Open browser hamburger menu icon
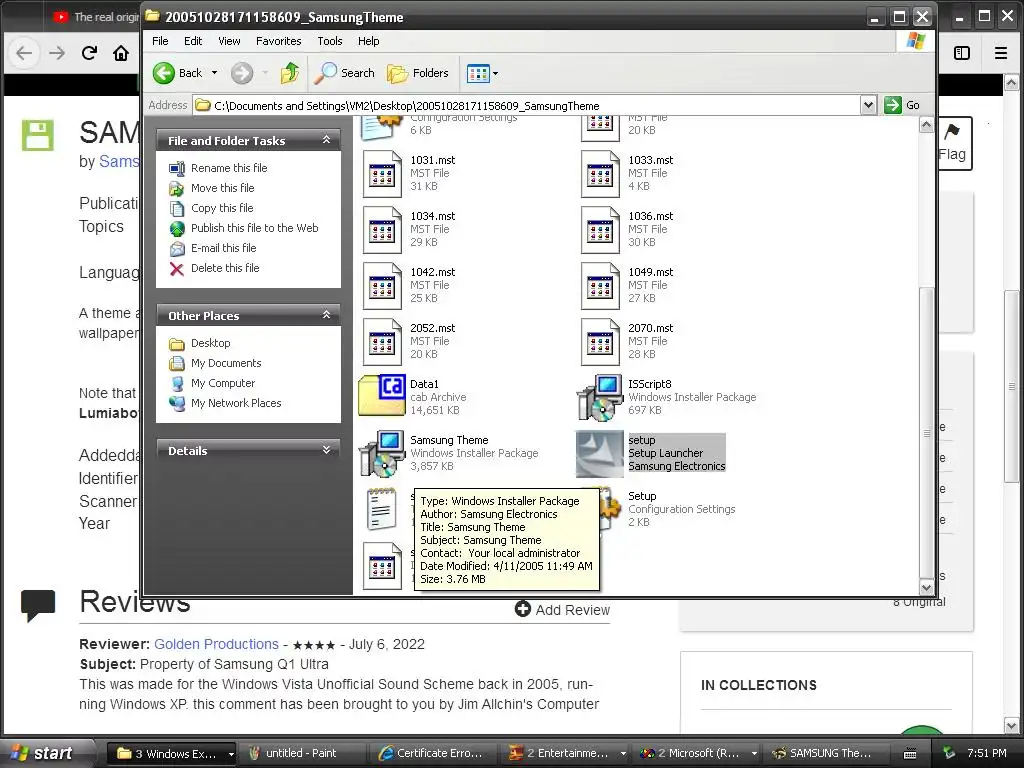Screen dimensions: 1024x768 1000,53
